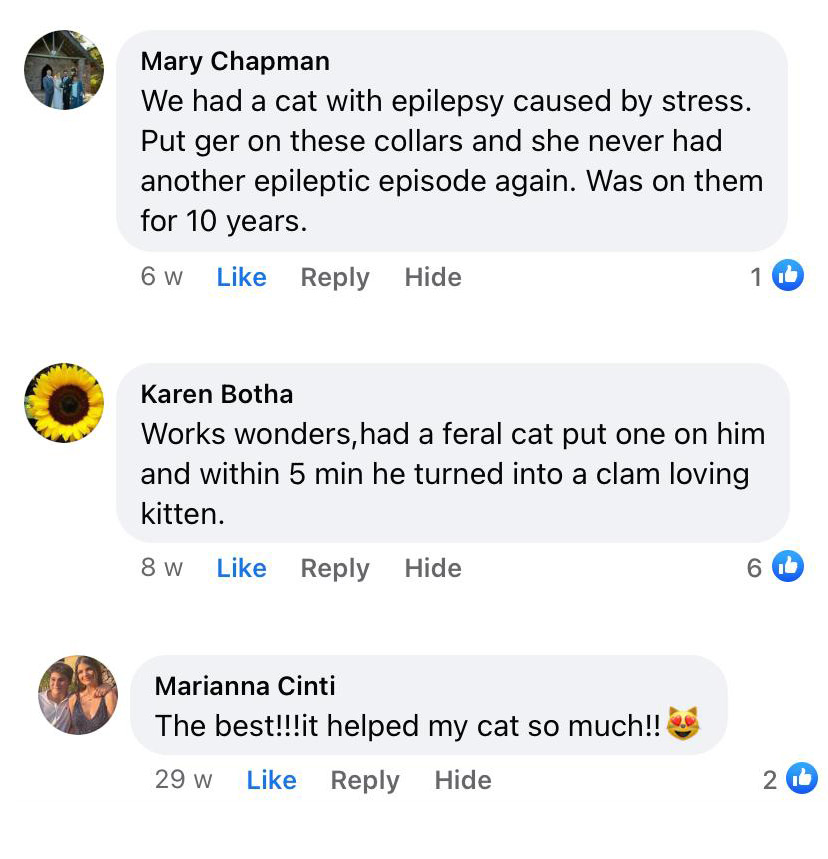The width and height of the screenshot is (828, 859).
Task: Reply to Marianna Cinti's comment
Action: (x=365, y=780)
